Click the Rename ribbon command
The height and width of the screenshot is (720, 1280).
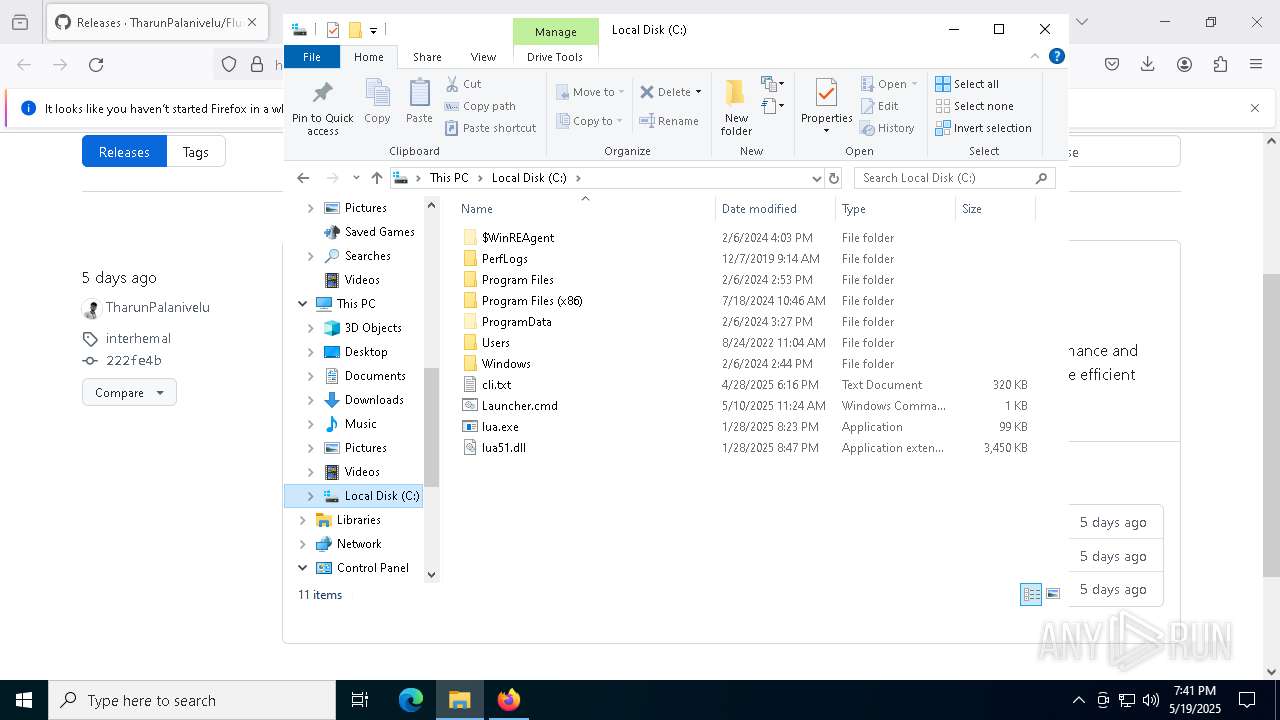point(669,121)
